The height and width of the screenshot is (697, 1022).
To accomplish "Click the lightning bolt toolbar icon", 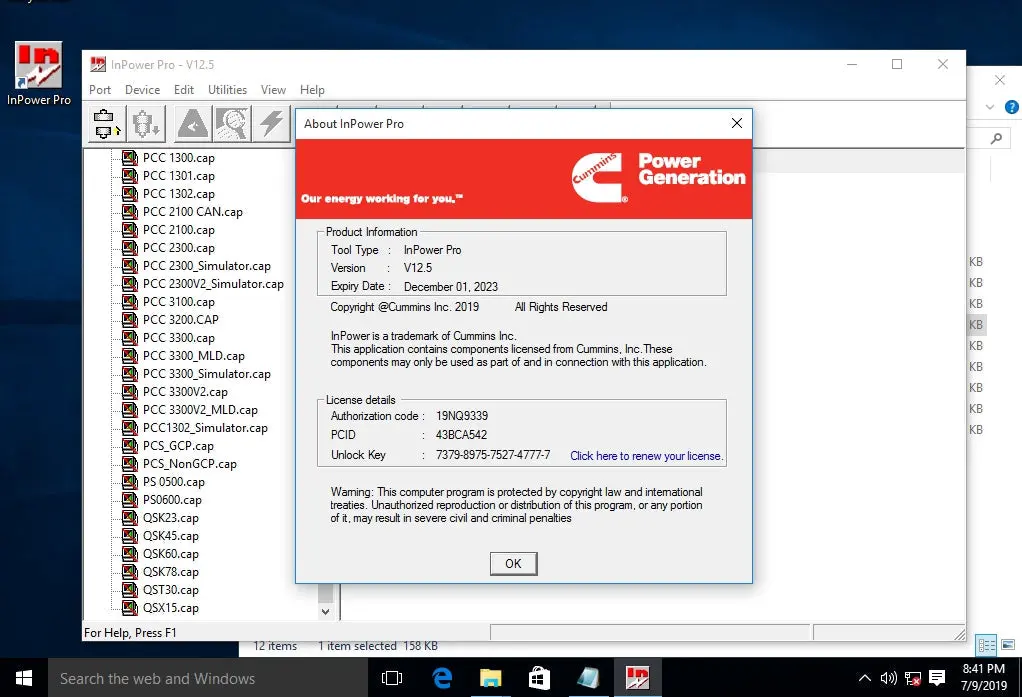I will 272,124.
